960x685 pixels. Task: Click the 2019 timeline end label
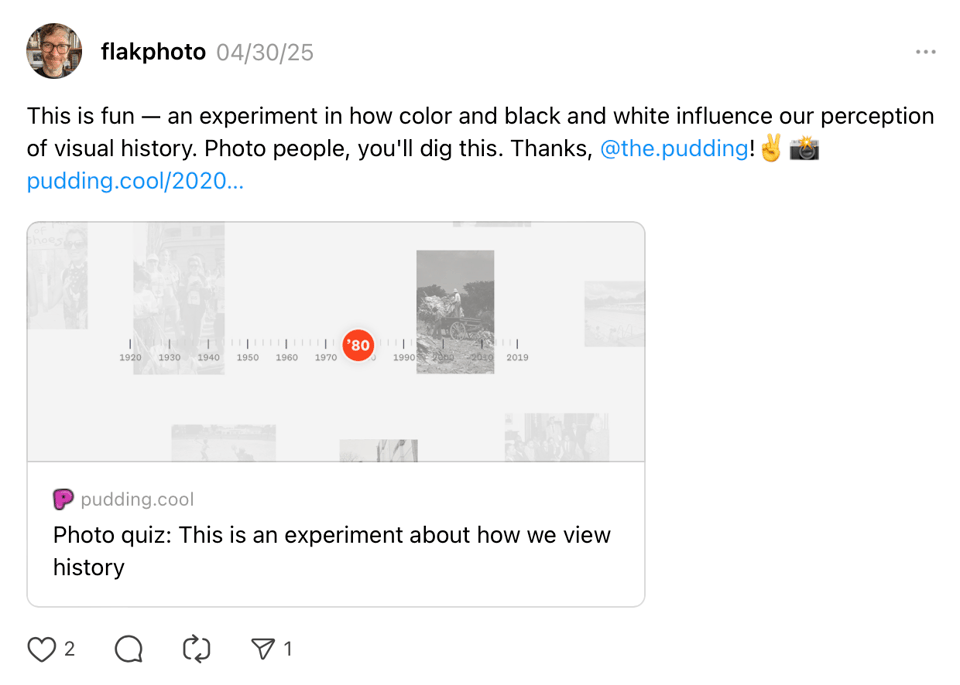coord(517,357)
